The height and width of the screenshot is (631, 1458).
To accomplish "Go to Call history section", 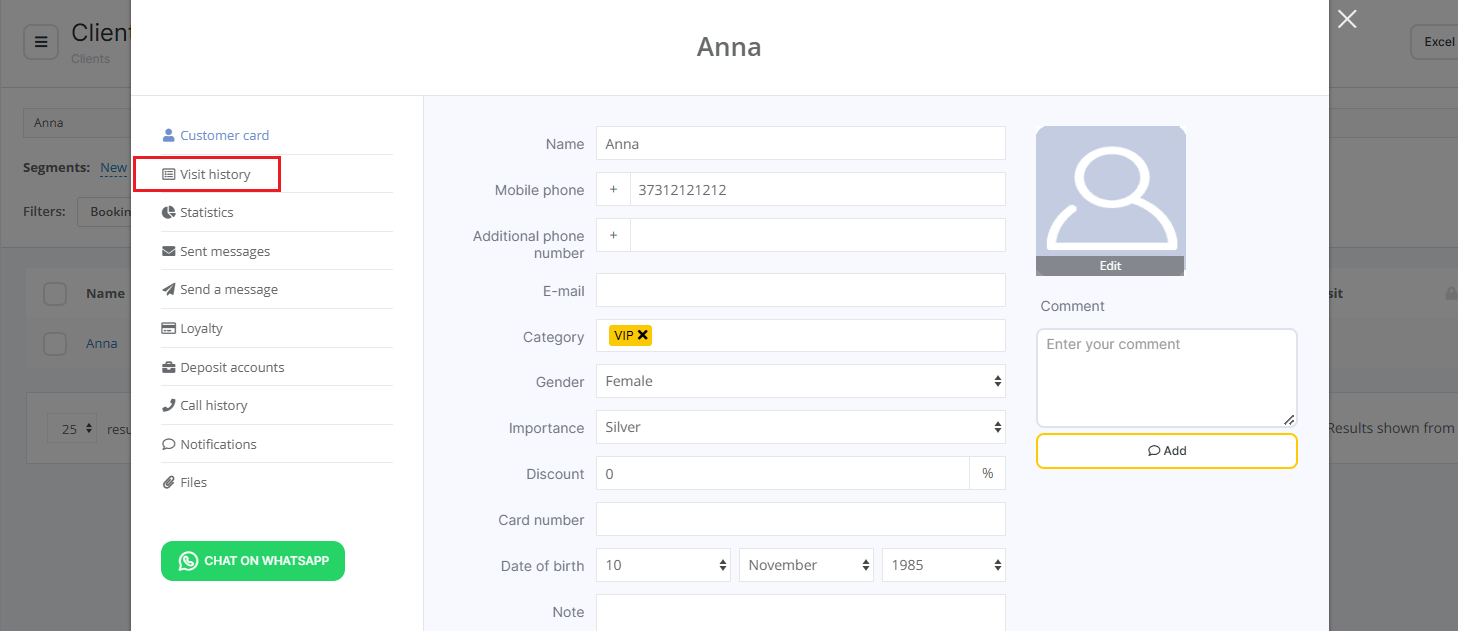I will pyautogui.click(x=213, y=405).
